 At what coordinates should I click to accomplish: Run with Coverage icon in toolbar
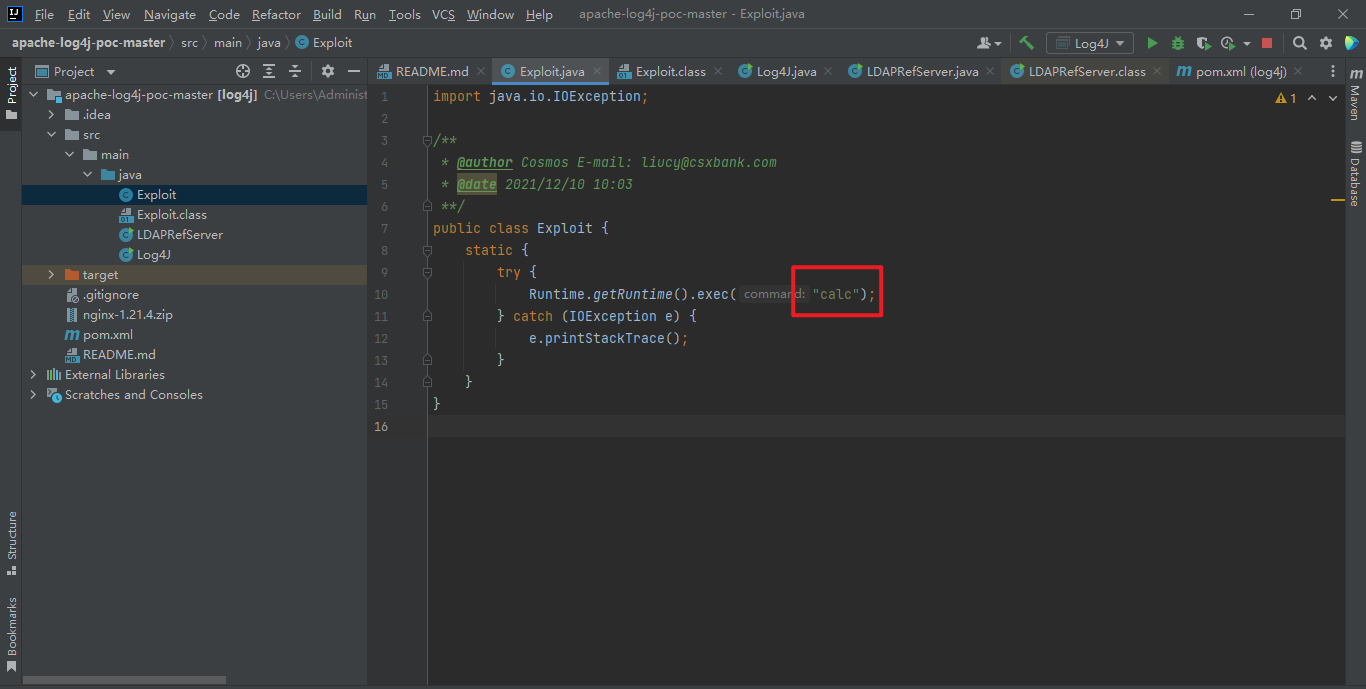pos(1203,43)
